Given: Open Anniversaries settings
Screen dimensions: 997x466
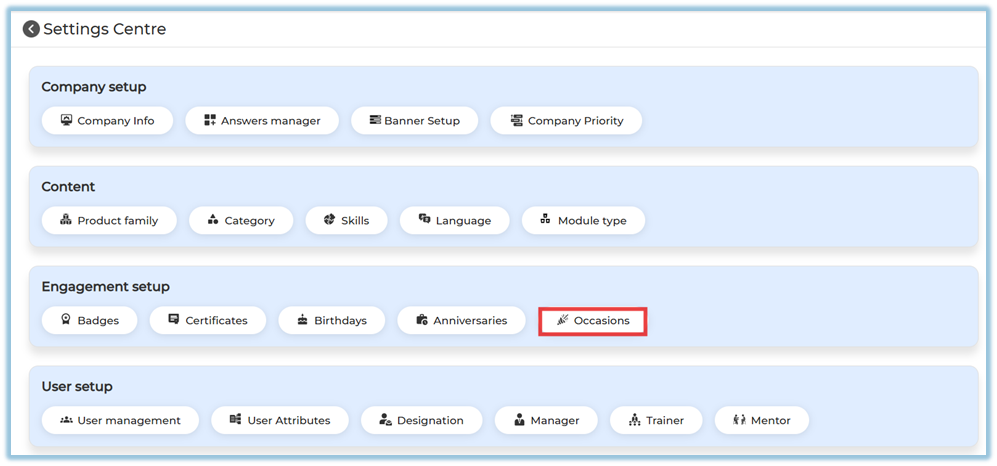Looking at the screenshot, I should click(461, 321).
